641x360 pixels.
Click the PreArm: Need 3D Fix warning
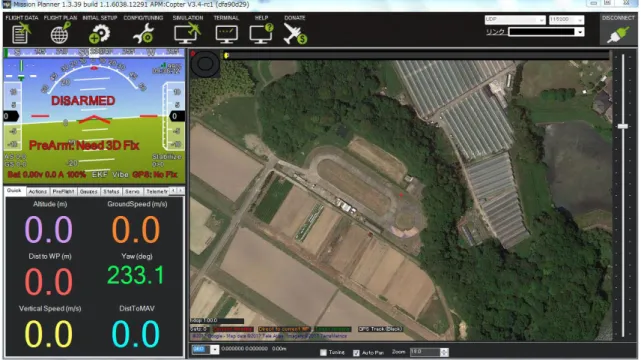pyautogui.click(x=84, y=145)
